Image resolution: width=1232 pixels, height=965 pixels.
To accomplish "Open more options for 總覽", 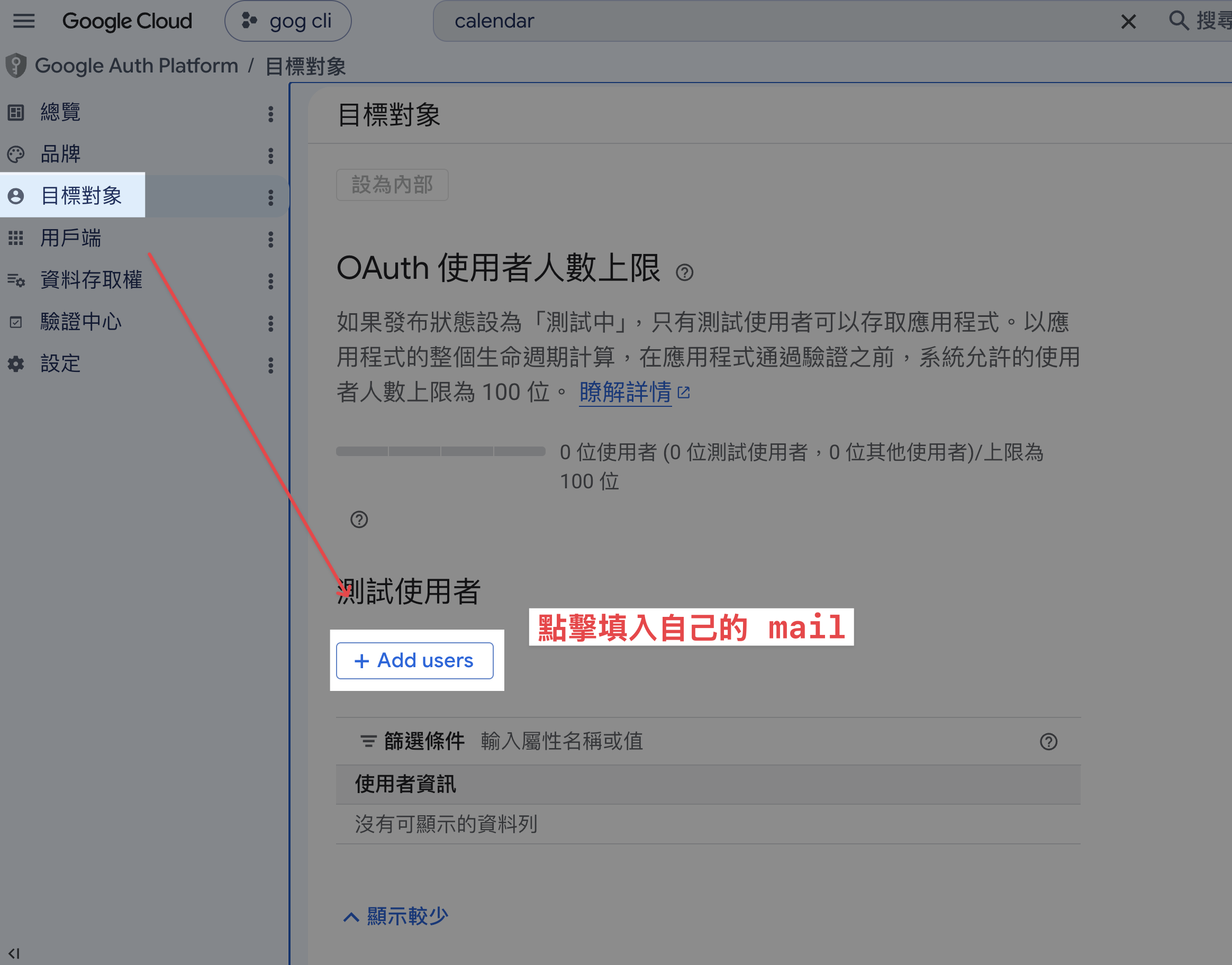I will pyautogui.click(x=271, y=114).
